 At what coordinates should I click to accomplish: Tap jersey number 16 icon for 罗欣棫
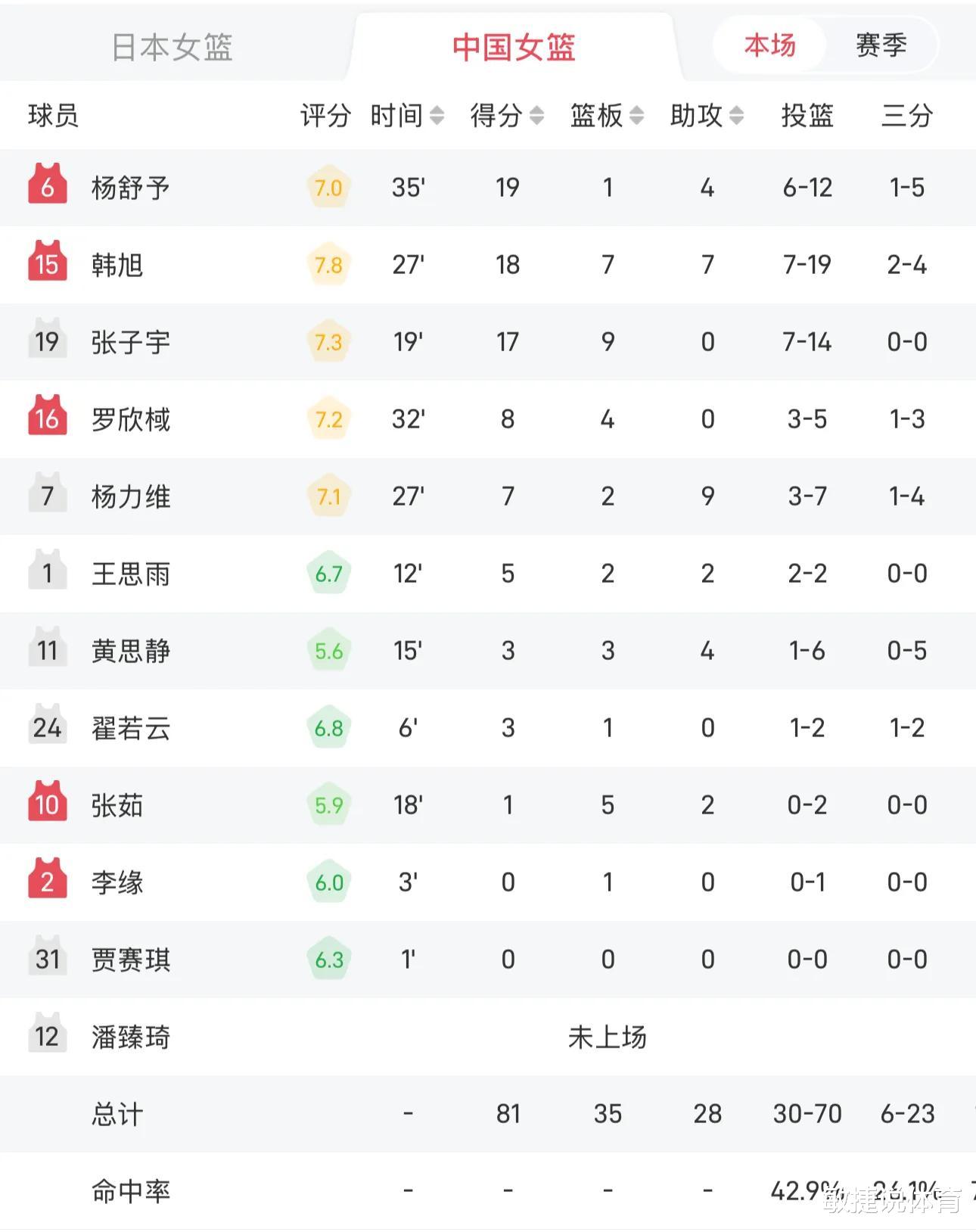pyautogui.click(x=47, y=417)
